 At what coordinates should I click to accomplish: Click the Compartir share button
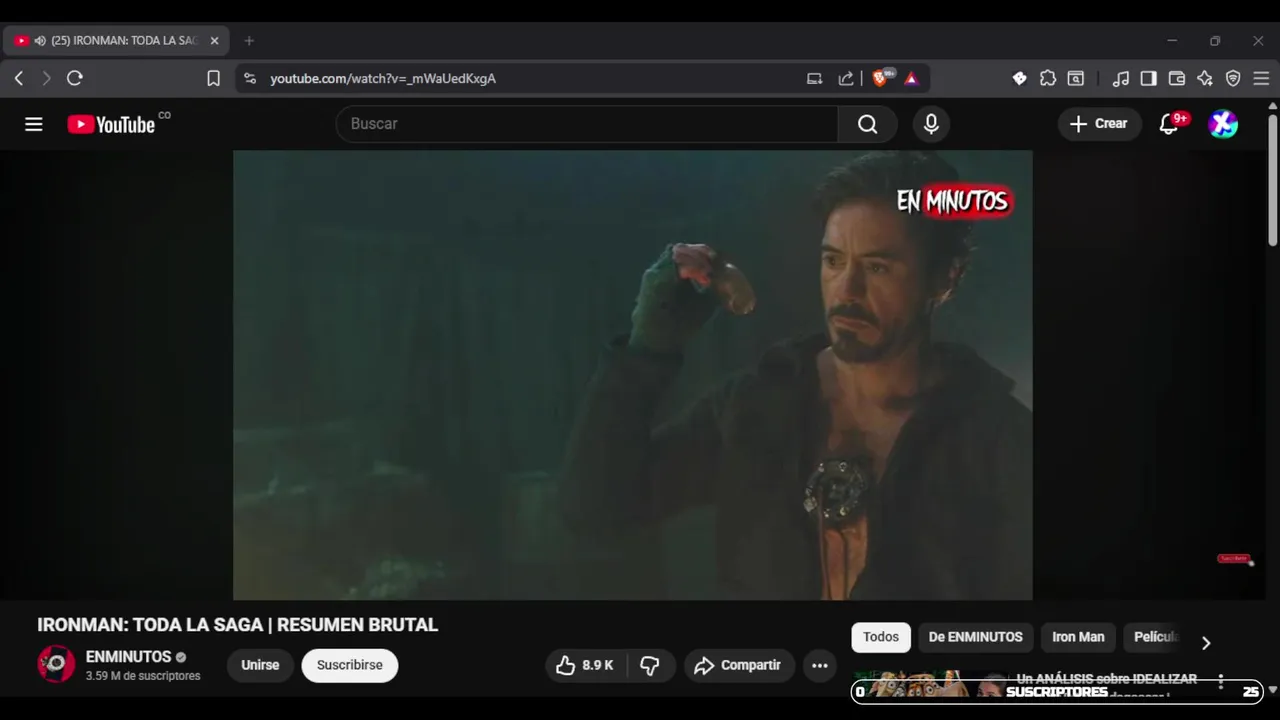pyautogui.click(x=739, y=666)
